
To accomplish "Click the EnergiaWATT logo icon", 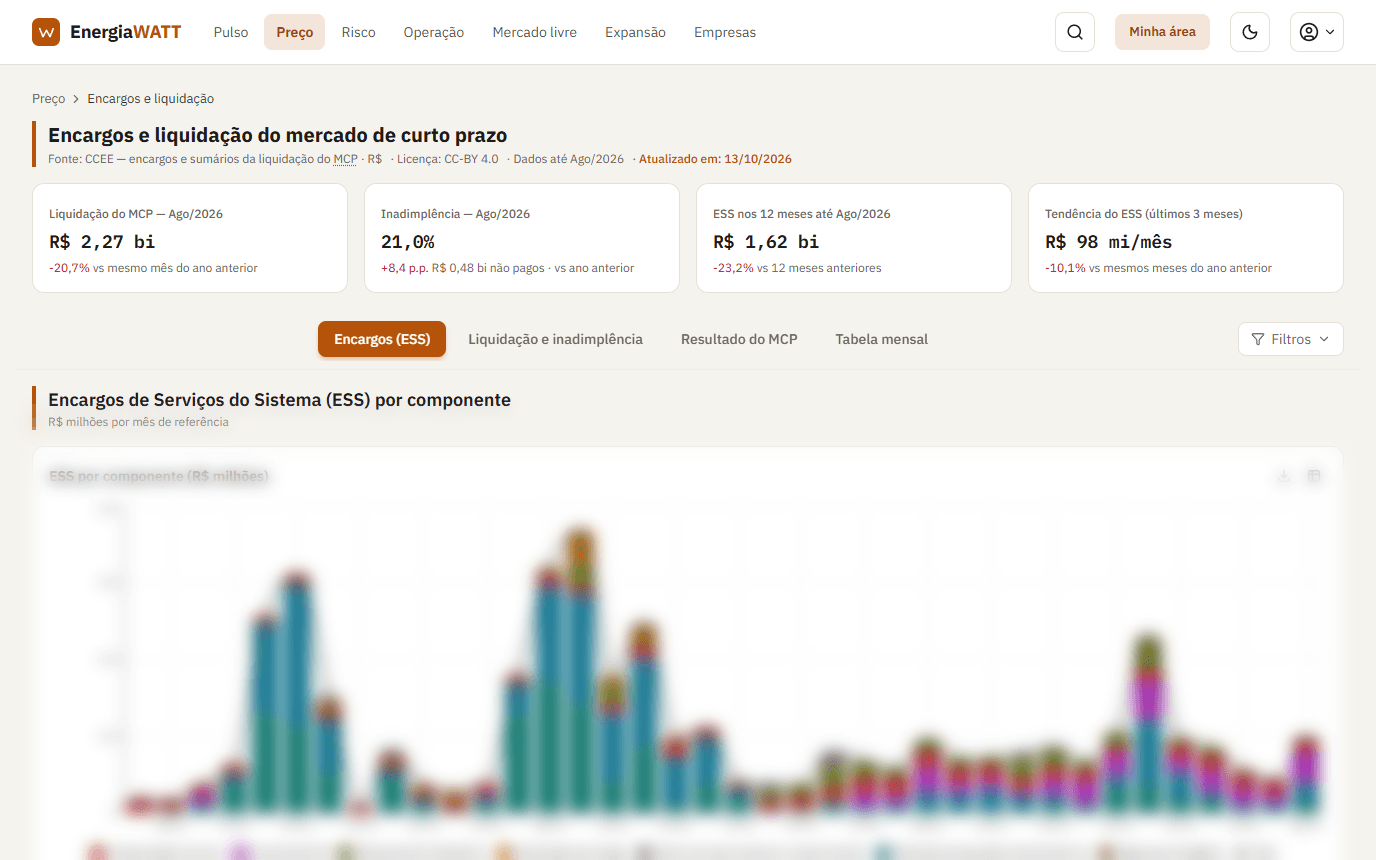I will (x=46, y=32).
